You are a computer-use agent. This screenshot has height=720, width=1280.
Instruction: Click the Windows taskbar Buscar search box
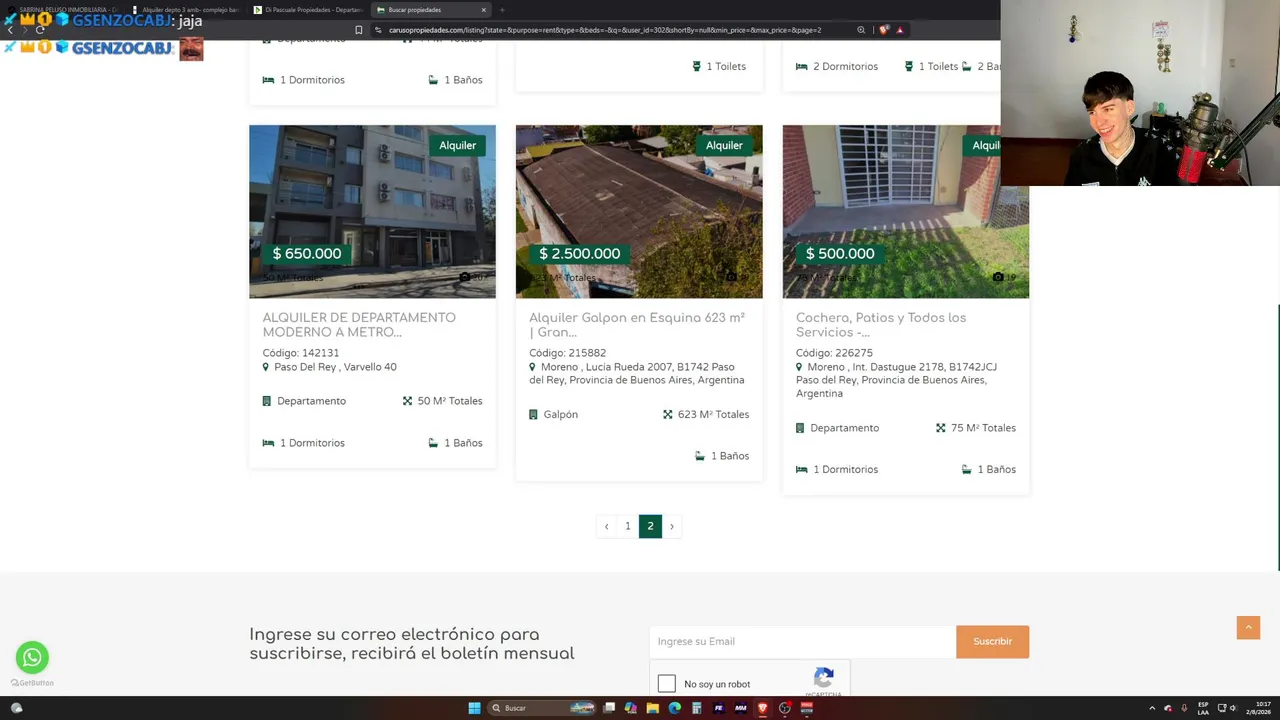(542, 708)
